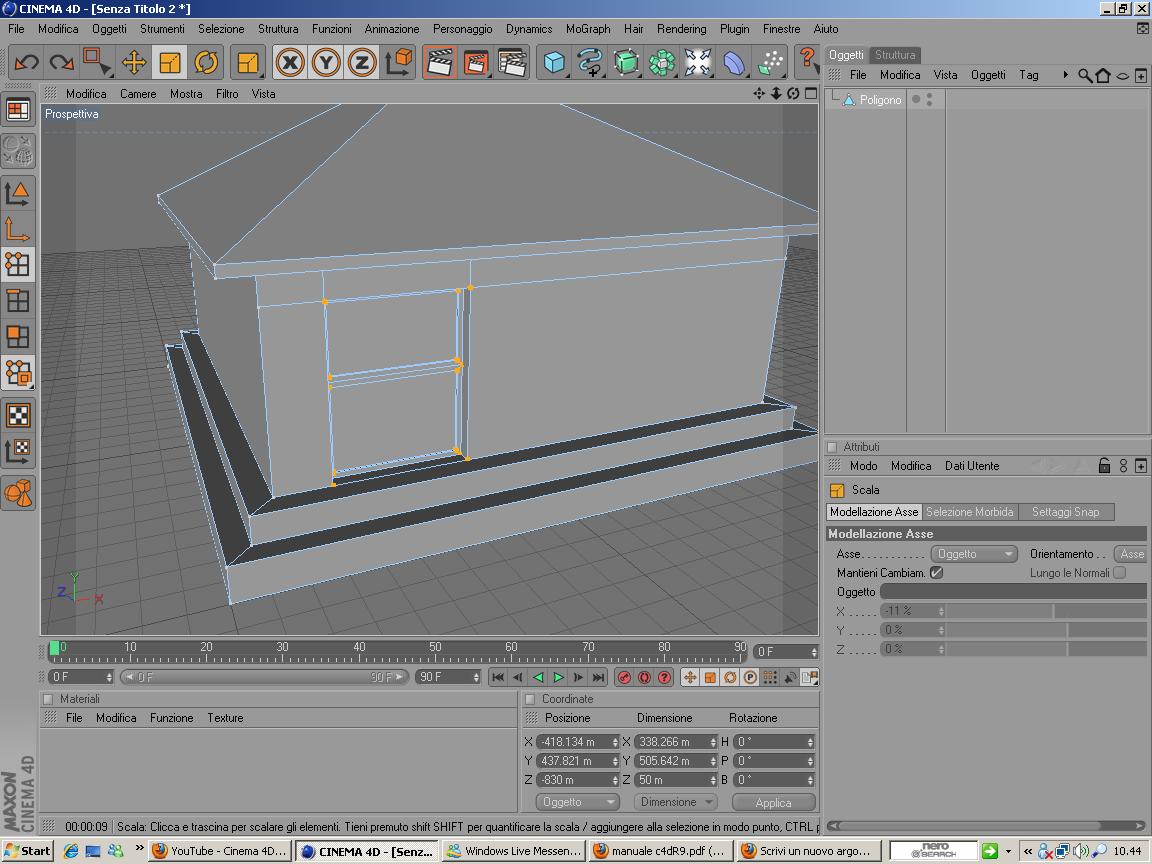Select the Rotate tool

pos(206,62)
